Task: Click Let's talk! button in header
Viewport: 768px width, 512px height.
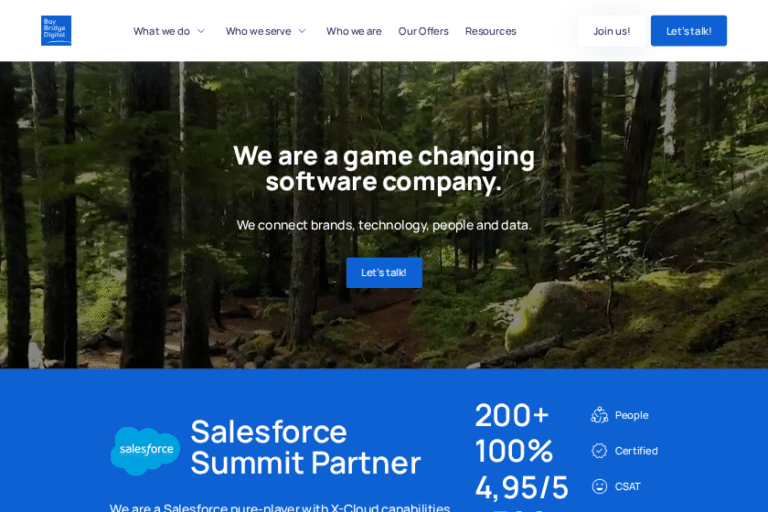Action: tap(689, 31)
